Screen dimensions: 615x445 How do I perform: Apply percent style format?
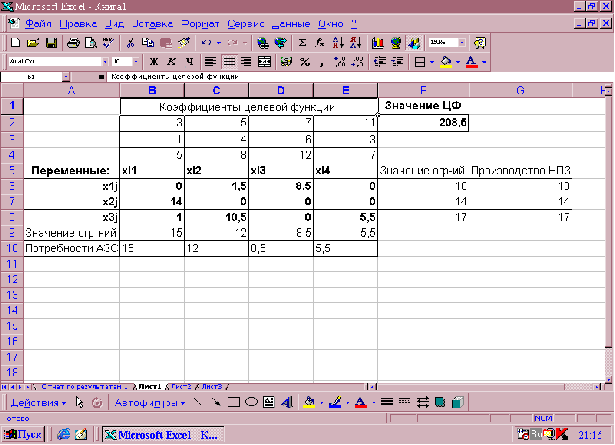click(x=305, y=62)
